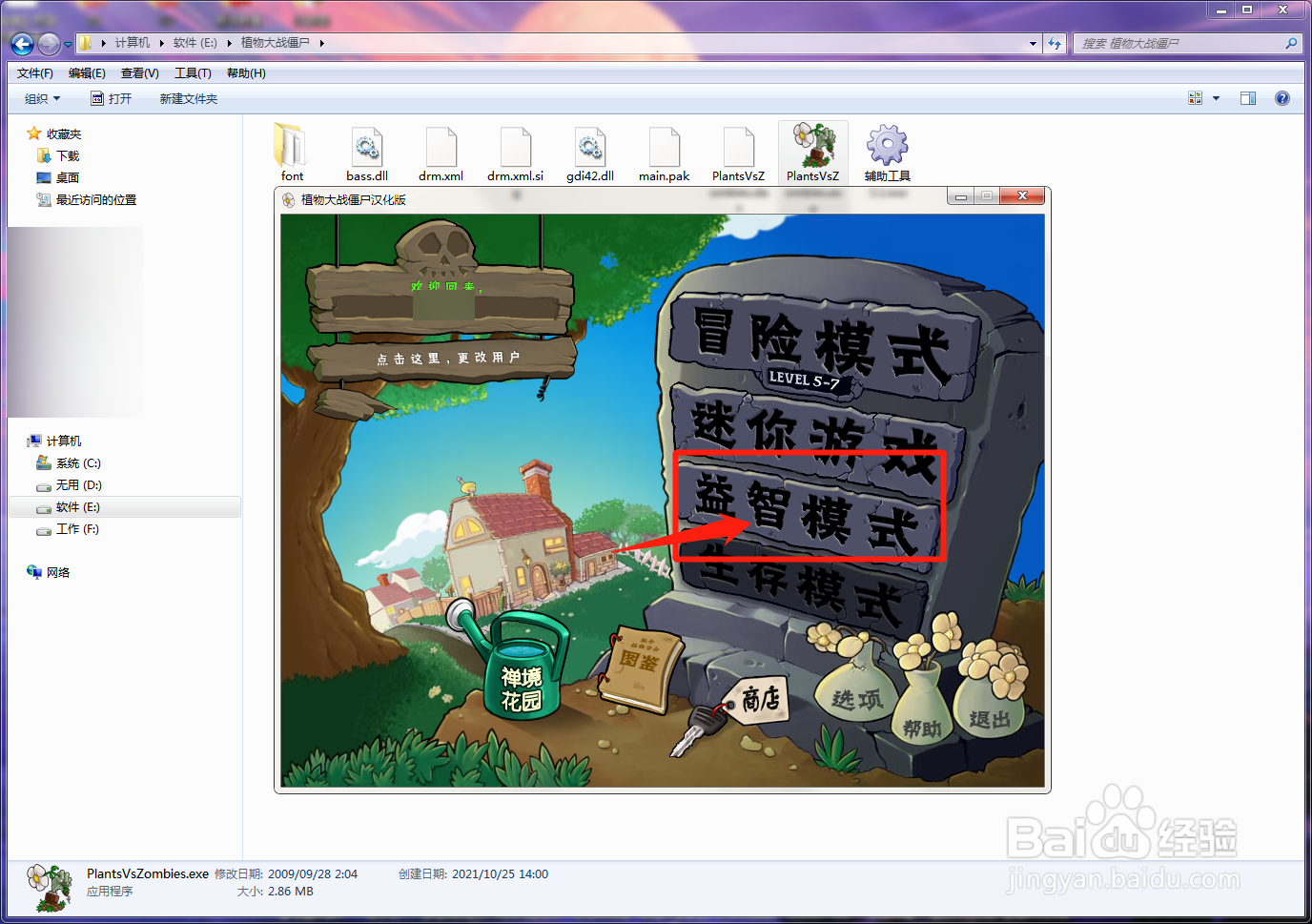Open the 图鉴 almanac book
The width and height of the screenshot is (1312, 924).
click(x=640, y=669)
